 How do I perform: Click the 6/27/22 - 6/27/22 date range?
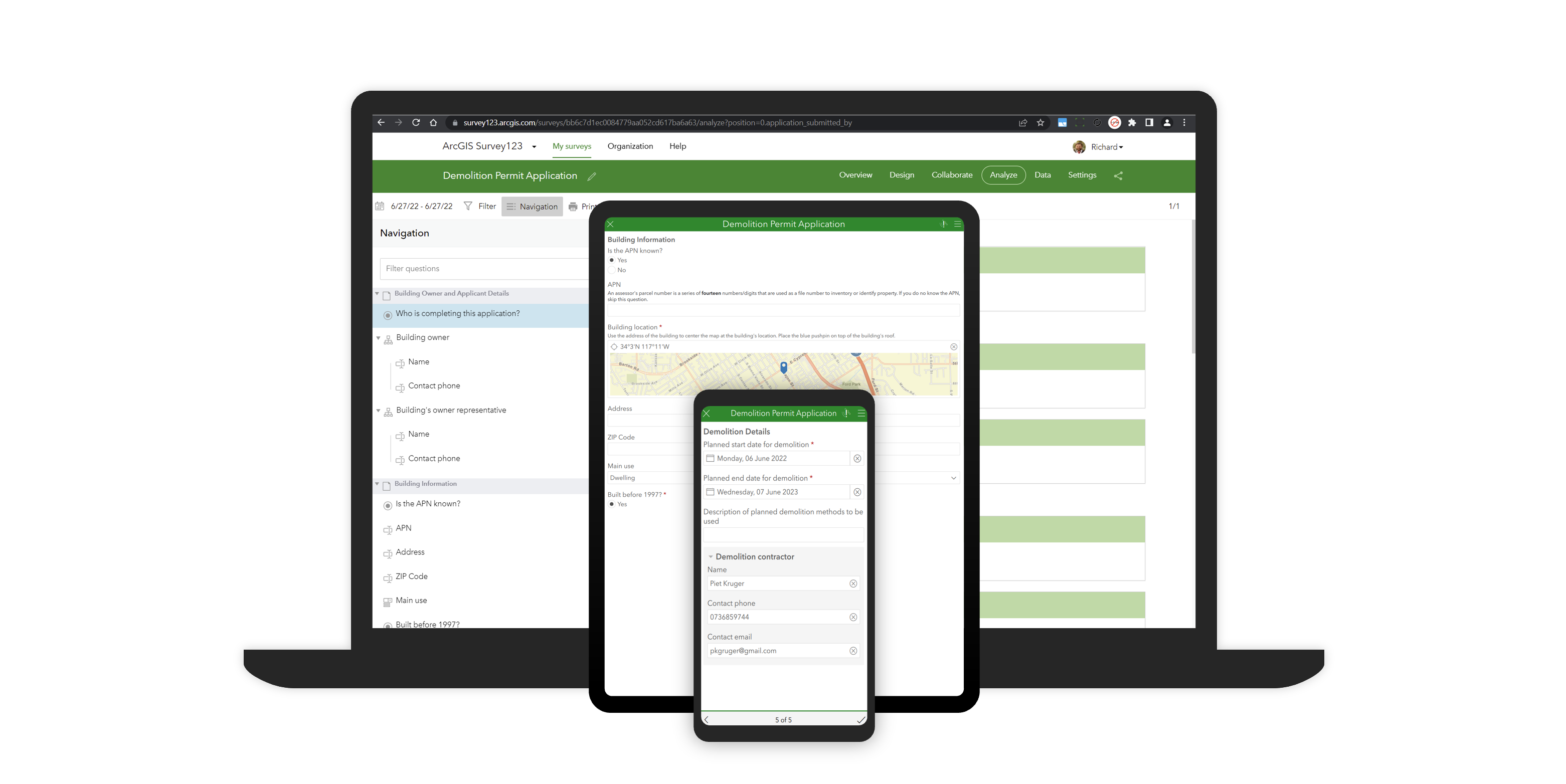[421, 207]
